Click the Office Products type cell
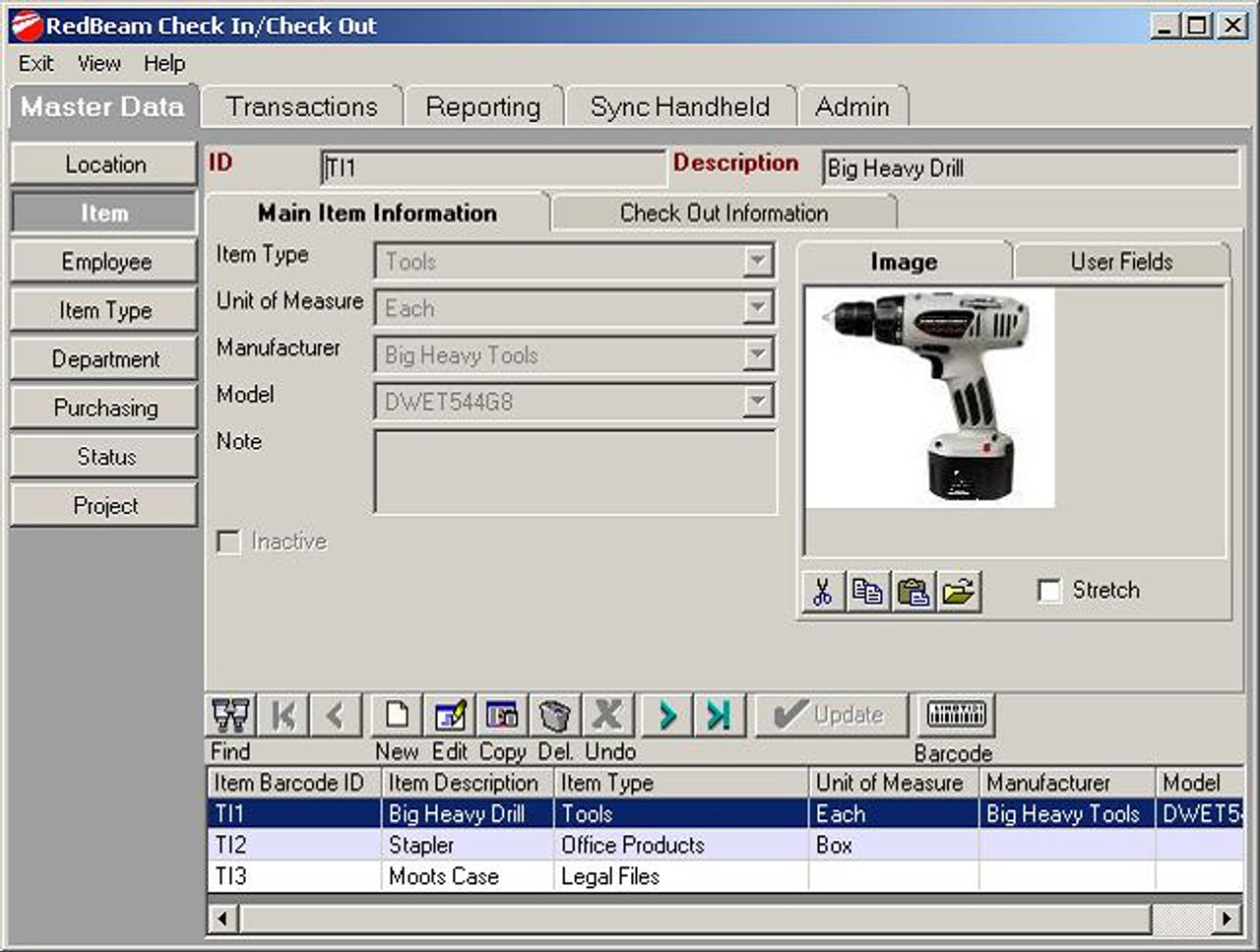Image resolution: width=1260 pixels, height=952 pixels. tap(681, 846)
